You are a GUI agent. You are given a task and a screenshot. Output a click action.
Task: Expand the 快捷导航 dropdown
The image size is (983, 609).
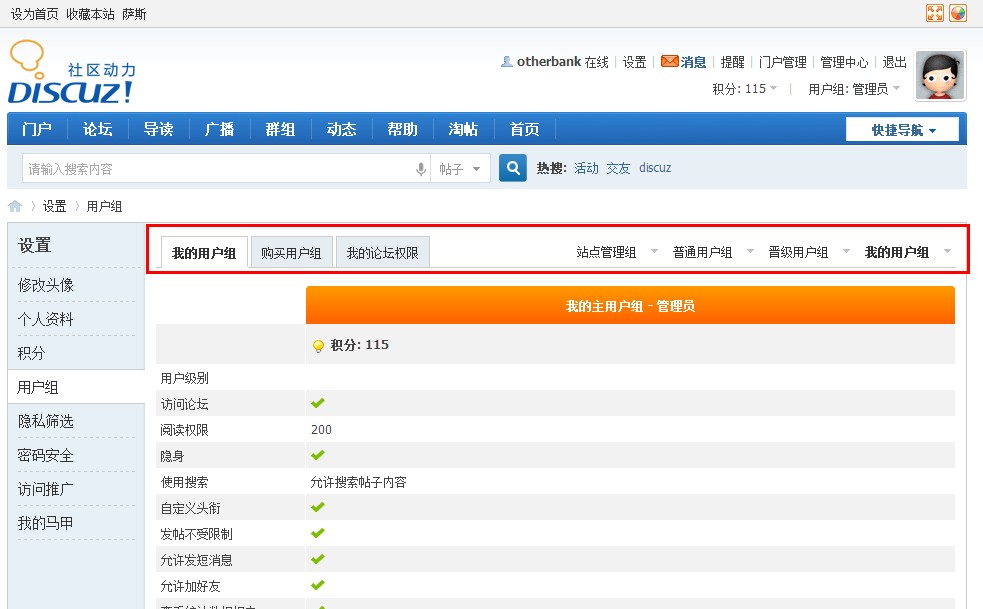tap(902, 130)
